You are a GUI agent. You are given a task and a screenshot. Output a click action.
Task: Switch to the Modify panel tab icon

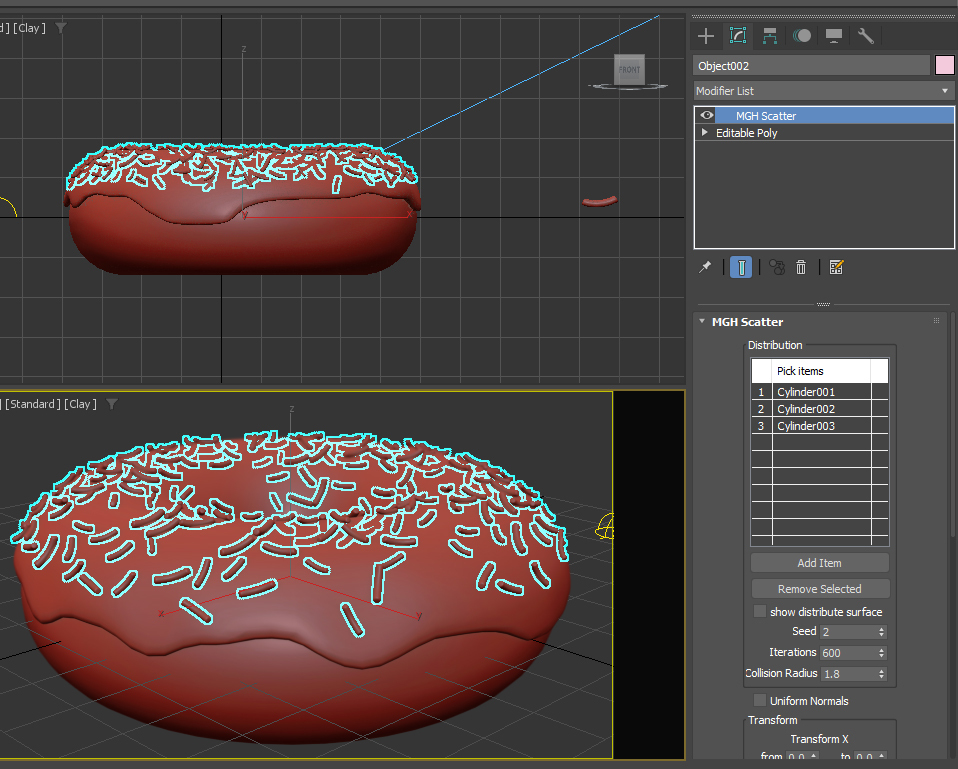point(738,36)
